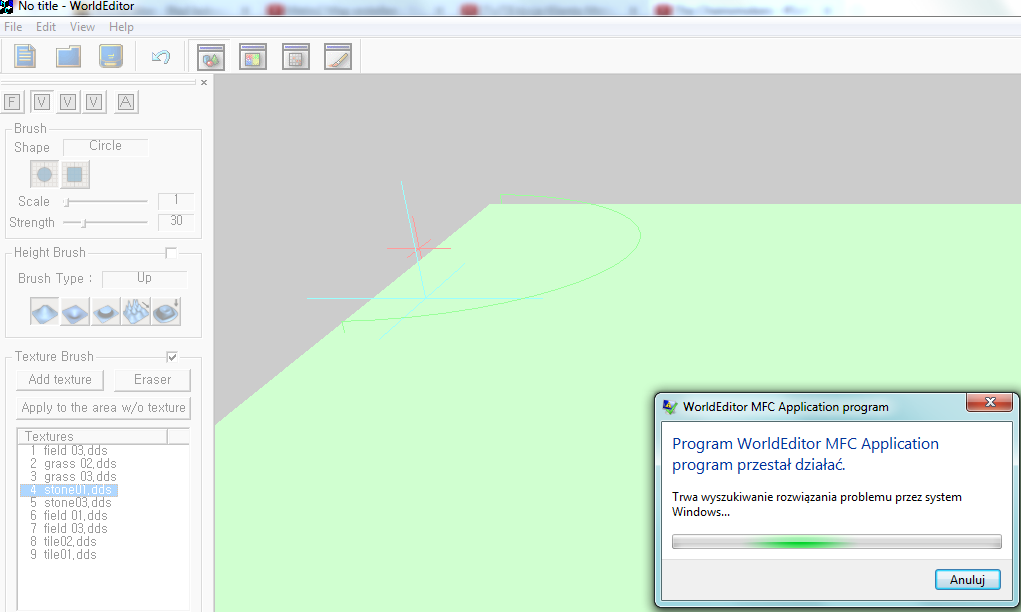Select texture 4 stone01.dds
Image resolution: width=1021 pixels, height=612 pixels.
tap(69, 490)
